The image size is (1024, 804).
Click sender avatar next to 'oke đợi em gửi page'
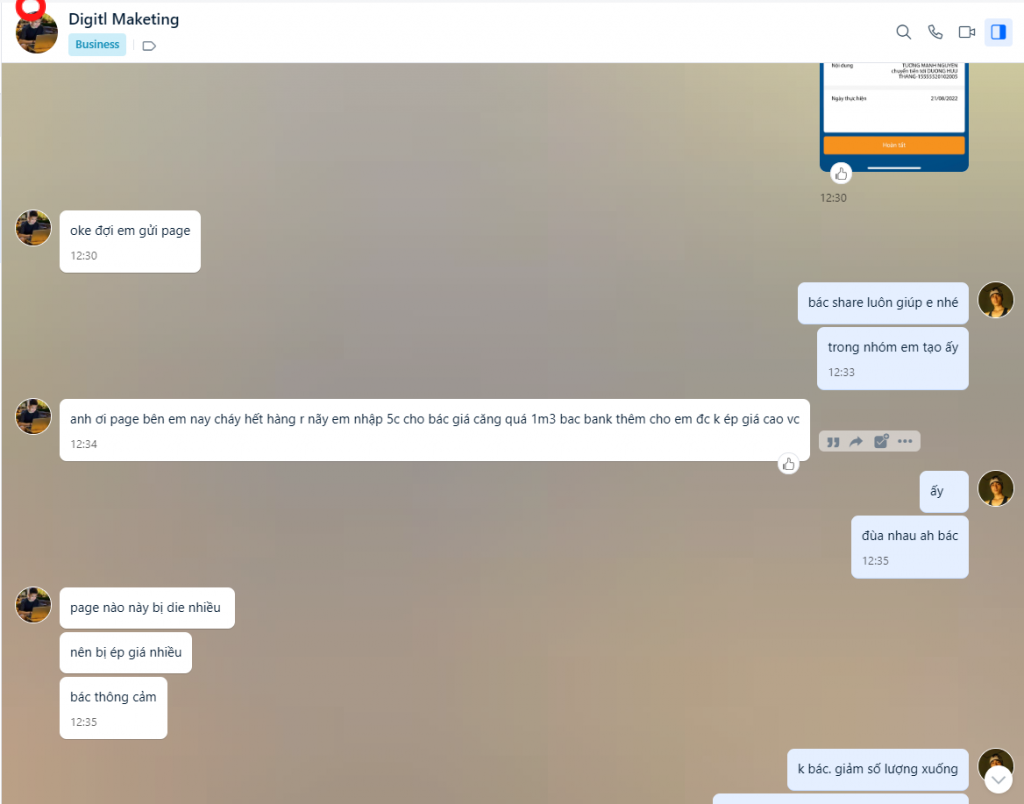(x=33, y=228)
